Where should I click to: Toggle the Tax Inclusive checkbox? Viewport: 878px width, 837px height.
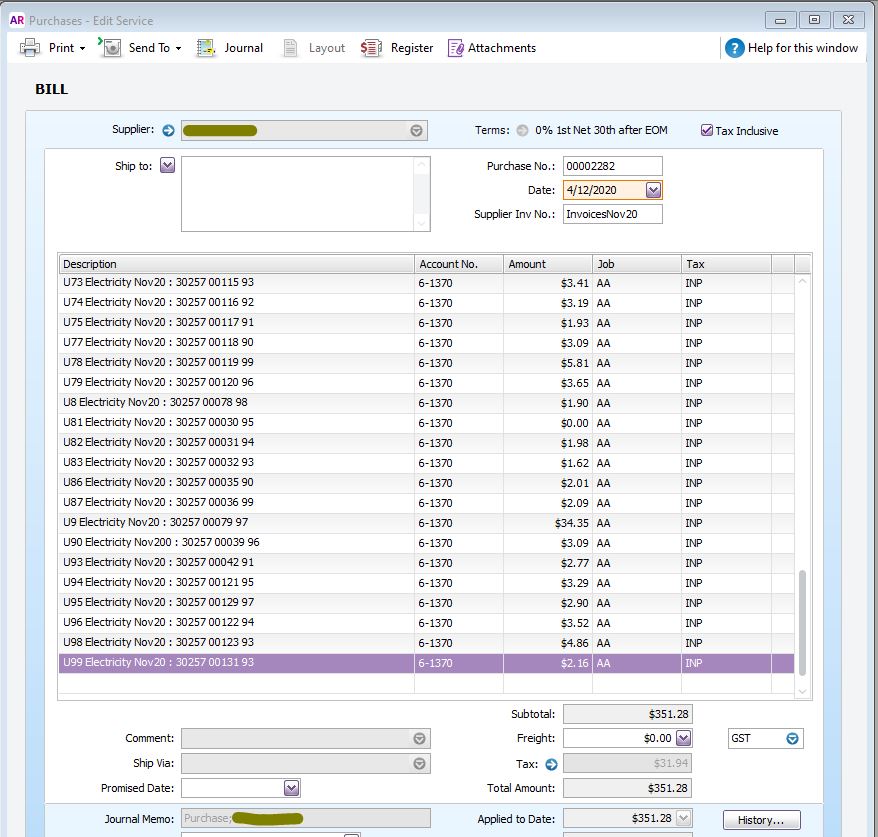click(x=707, y=130)
